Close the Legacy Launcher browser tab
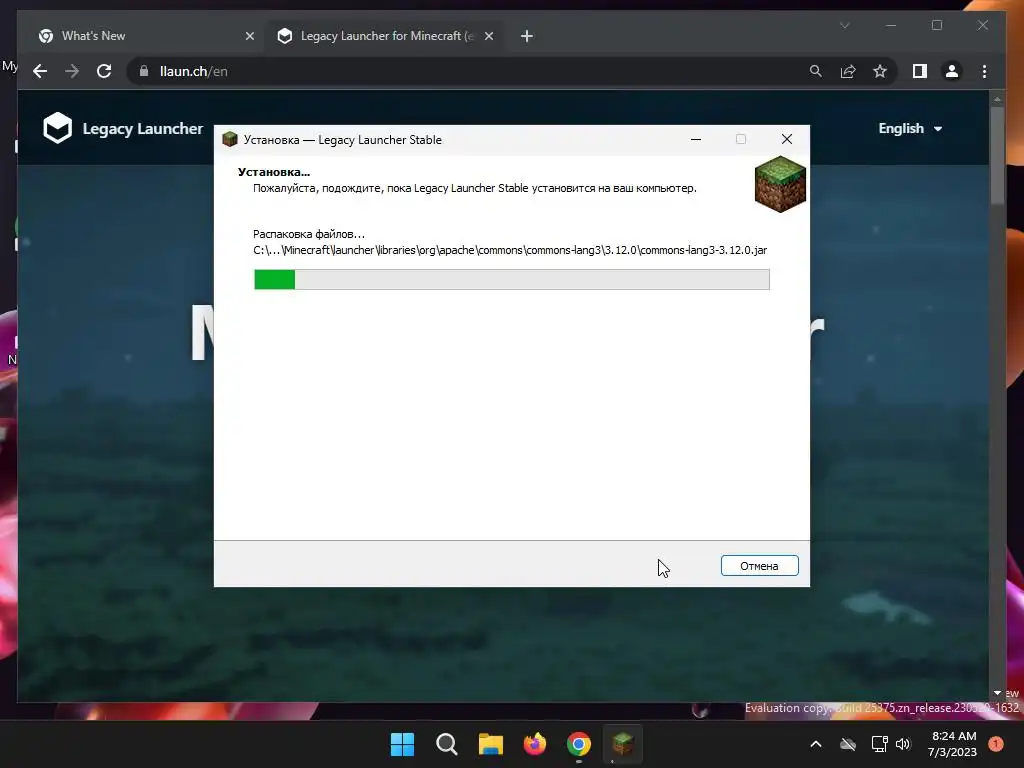 [488, 36]
